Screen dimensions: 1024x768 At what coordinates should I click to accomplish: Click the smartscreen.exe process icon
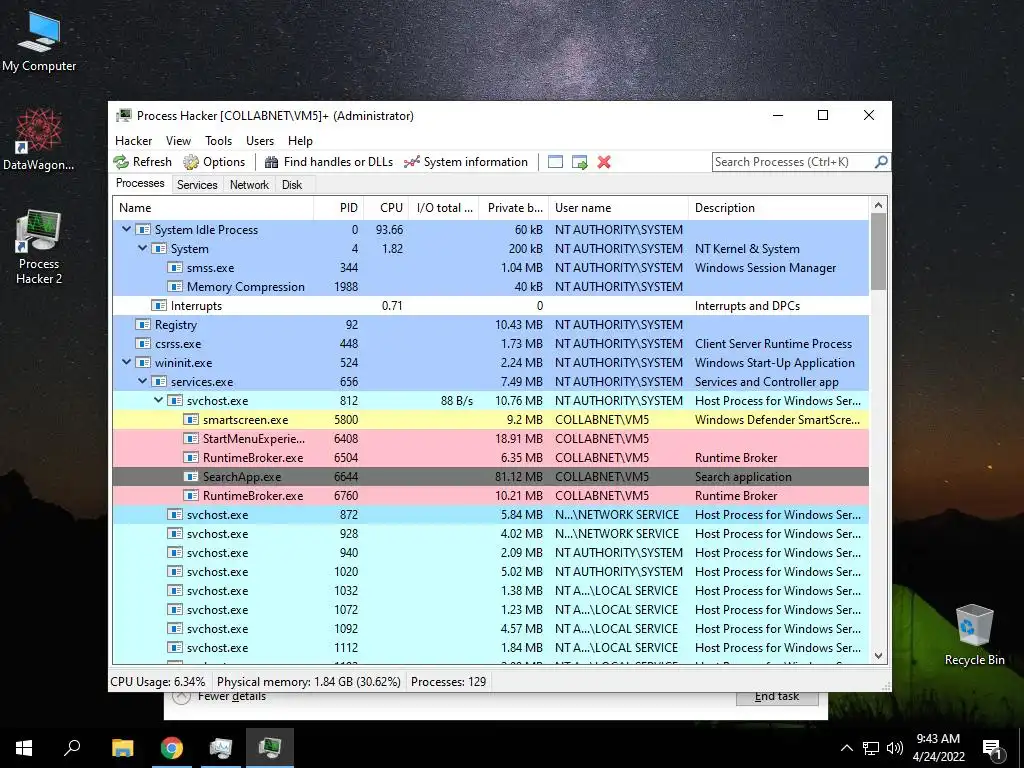tap(191, 420)
